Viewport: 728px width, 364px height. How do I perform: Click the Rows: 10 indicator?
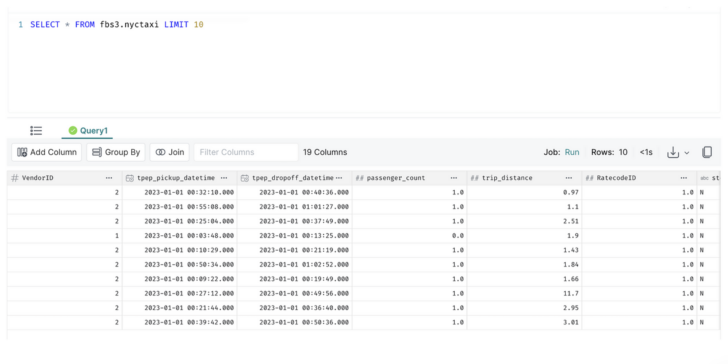tap(609, 152)
